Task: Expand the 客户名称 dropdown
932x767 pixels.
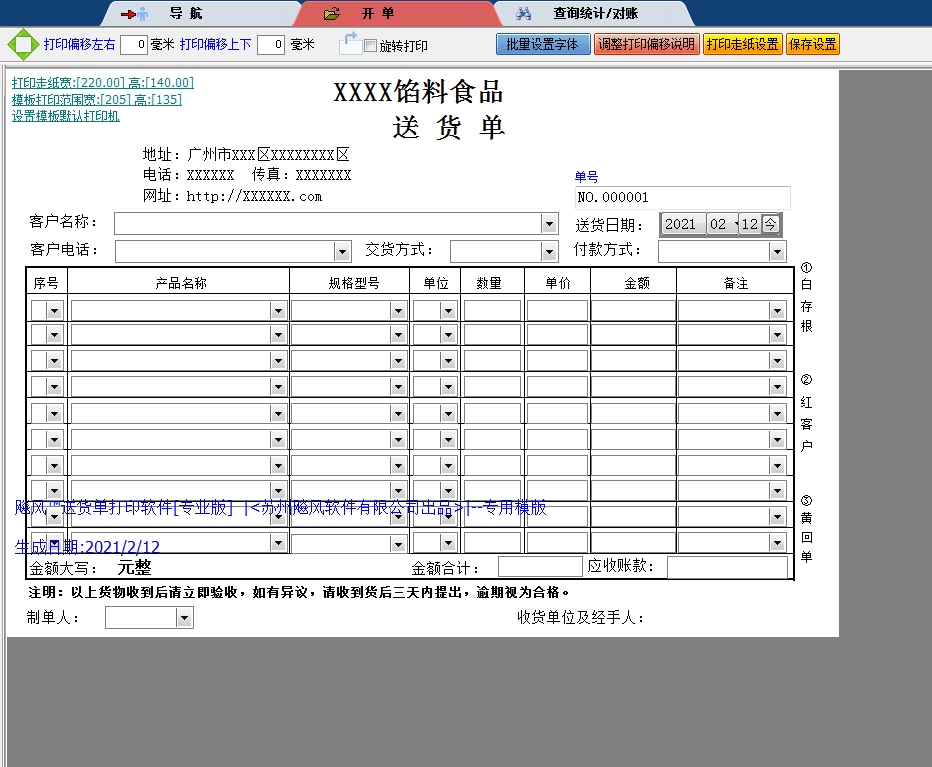Action: 548,223
